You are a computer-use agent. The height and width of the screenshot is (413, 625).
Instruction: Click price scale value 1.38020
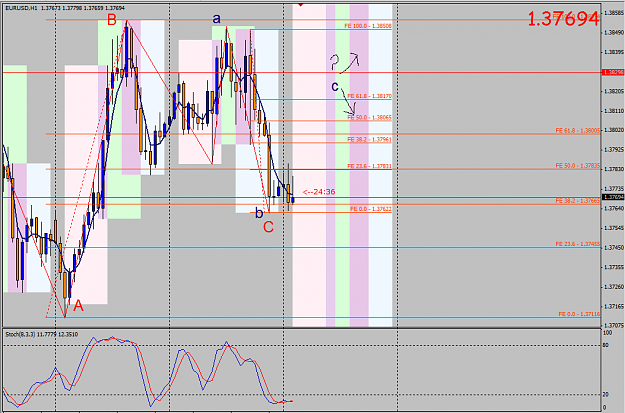pyautogui.click(x=613, y=130)
